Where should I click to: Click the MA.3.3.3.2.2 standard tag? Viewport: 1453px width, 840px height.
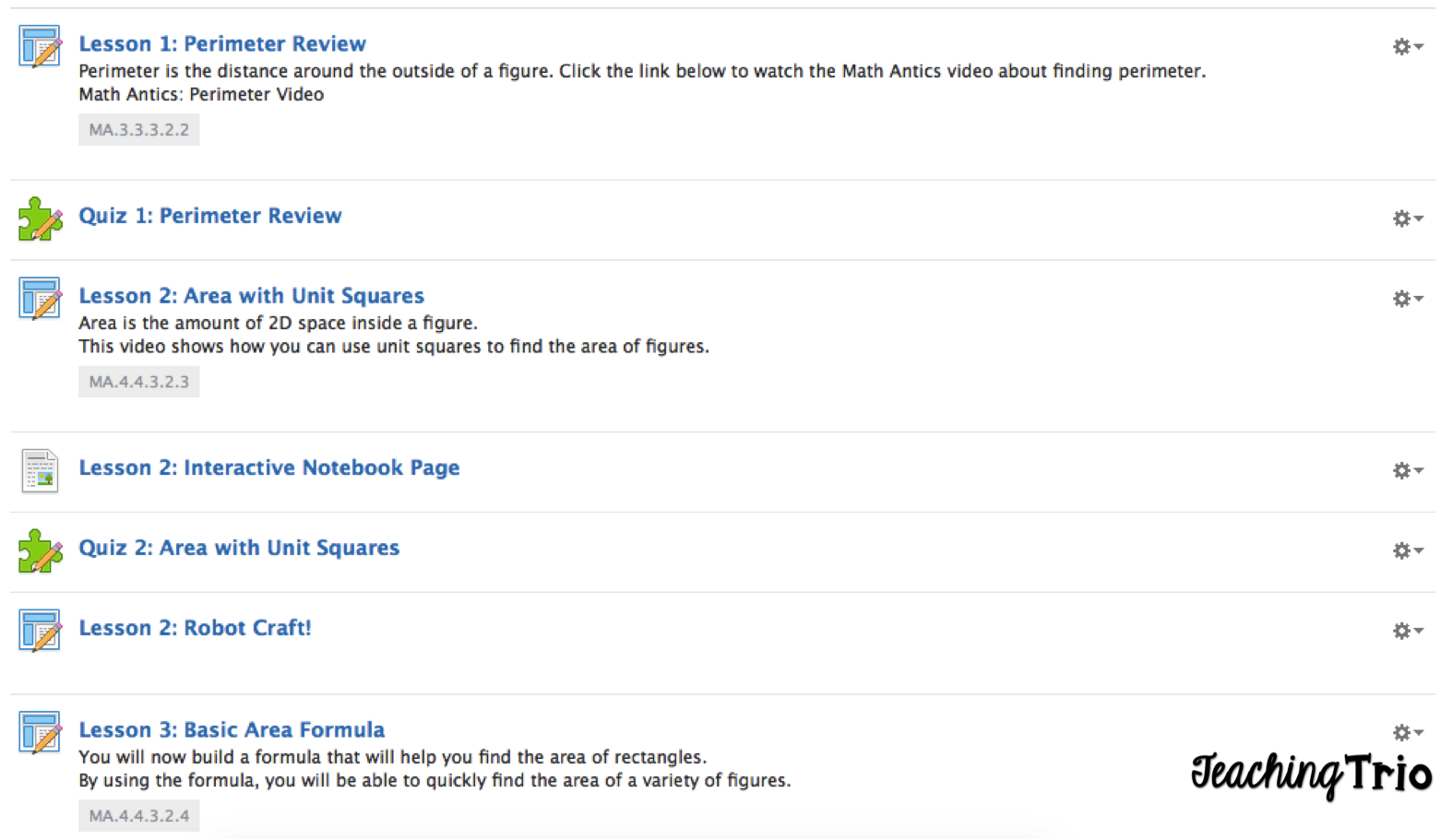[138, 130]
